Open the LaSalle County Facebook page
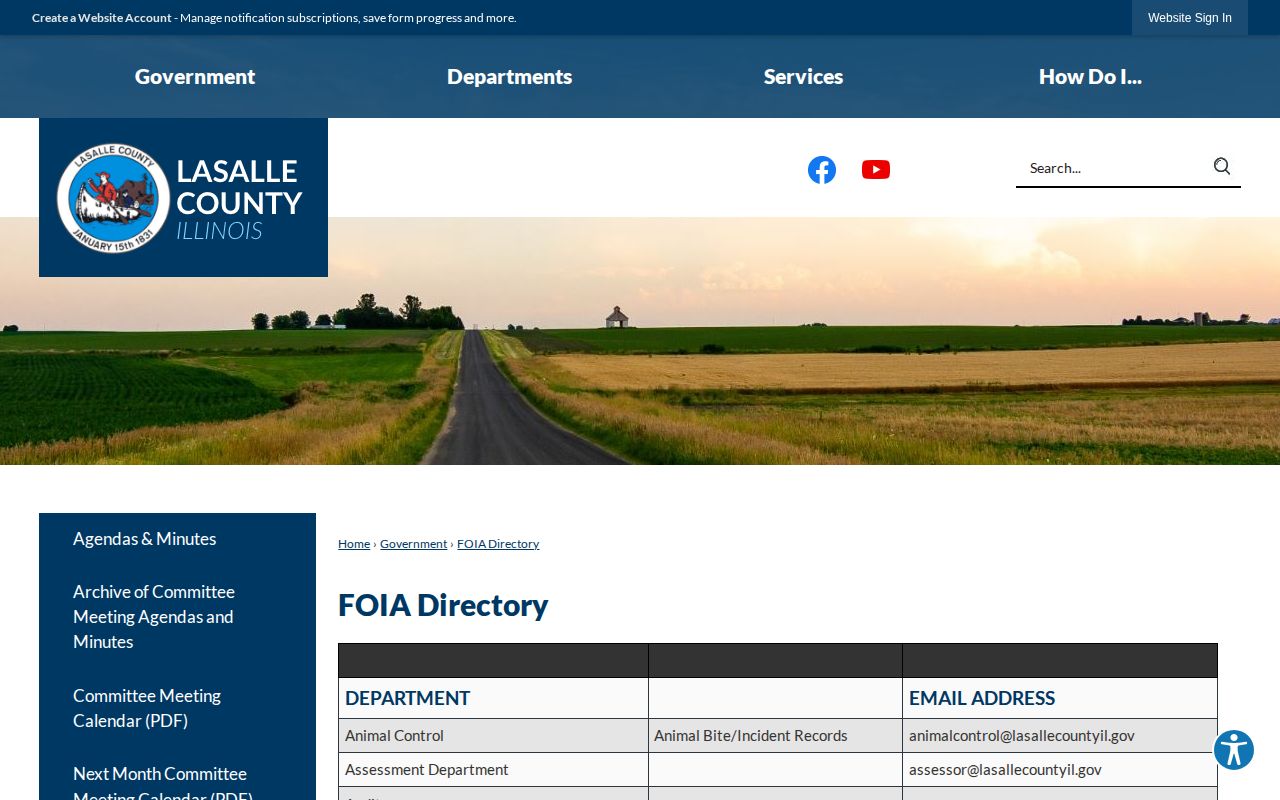Screen dimensions: 1280x800 [822, 170]
